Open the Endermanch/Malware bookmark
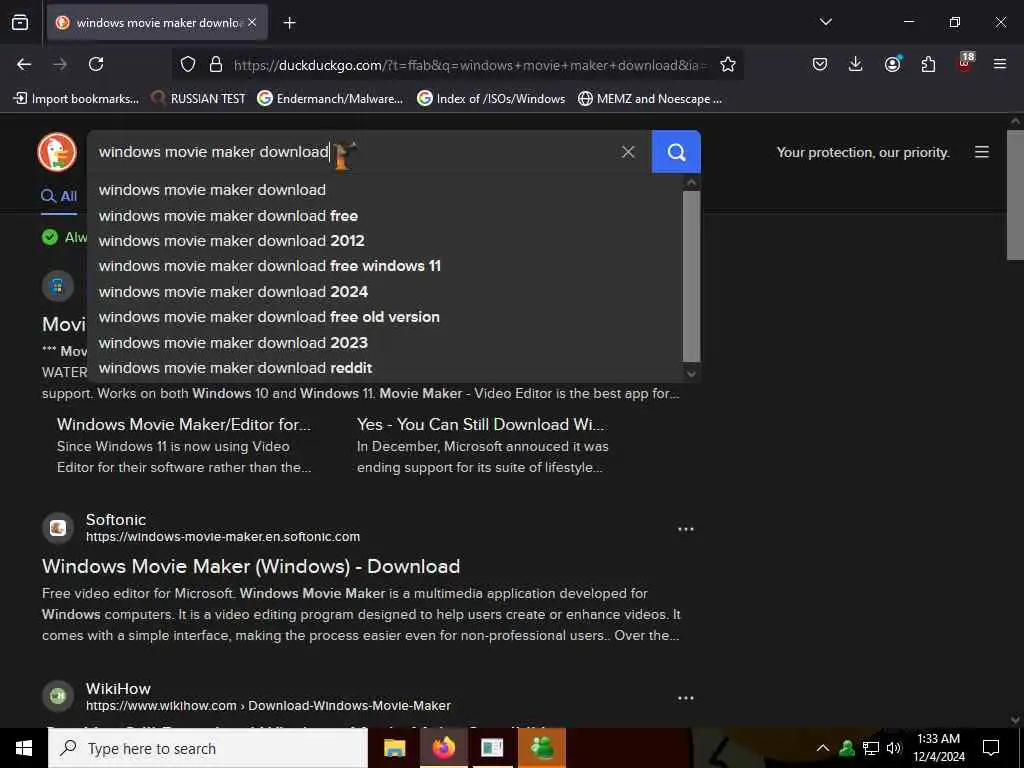 [x=330, y=99]
